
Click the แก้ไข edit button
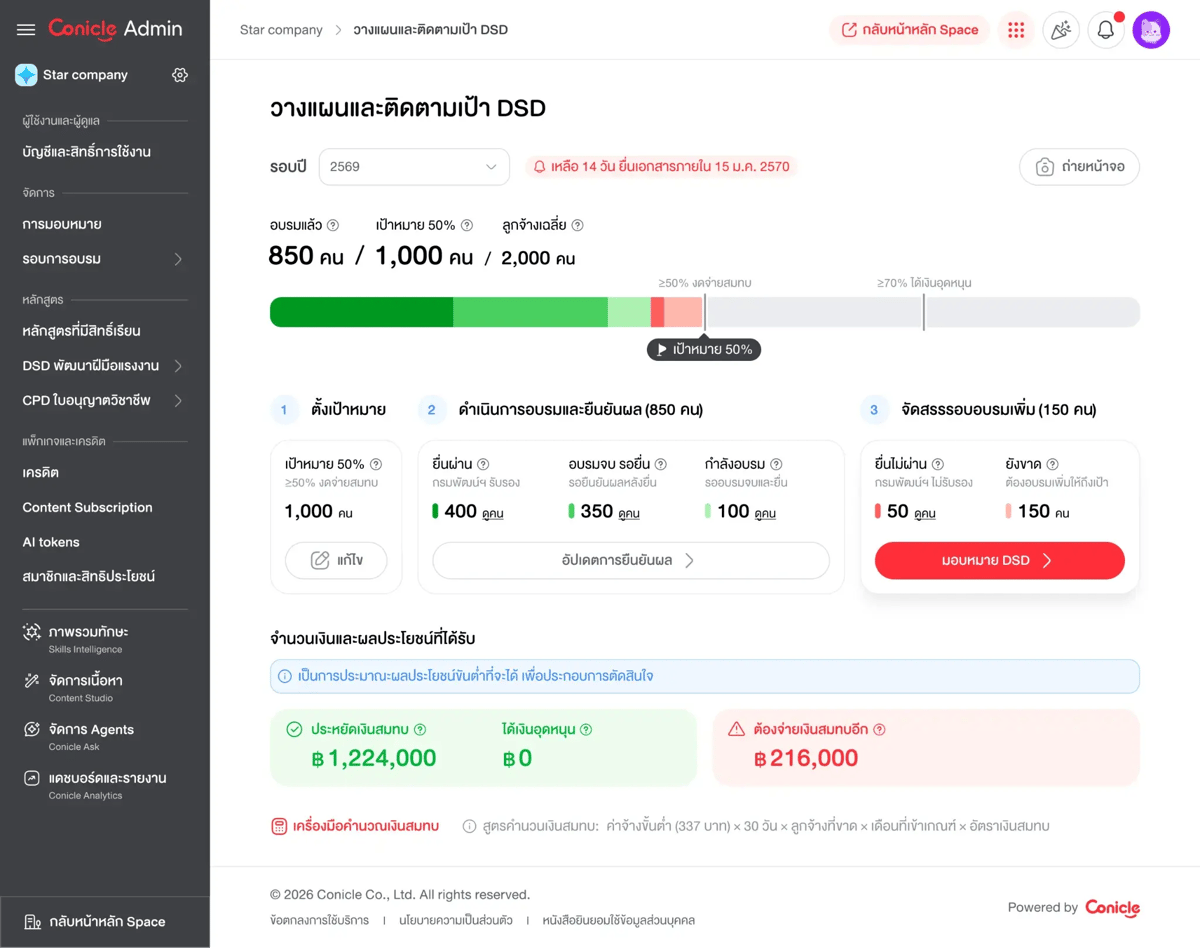(336, 560)
